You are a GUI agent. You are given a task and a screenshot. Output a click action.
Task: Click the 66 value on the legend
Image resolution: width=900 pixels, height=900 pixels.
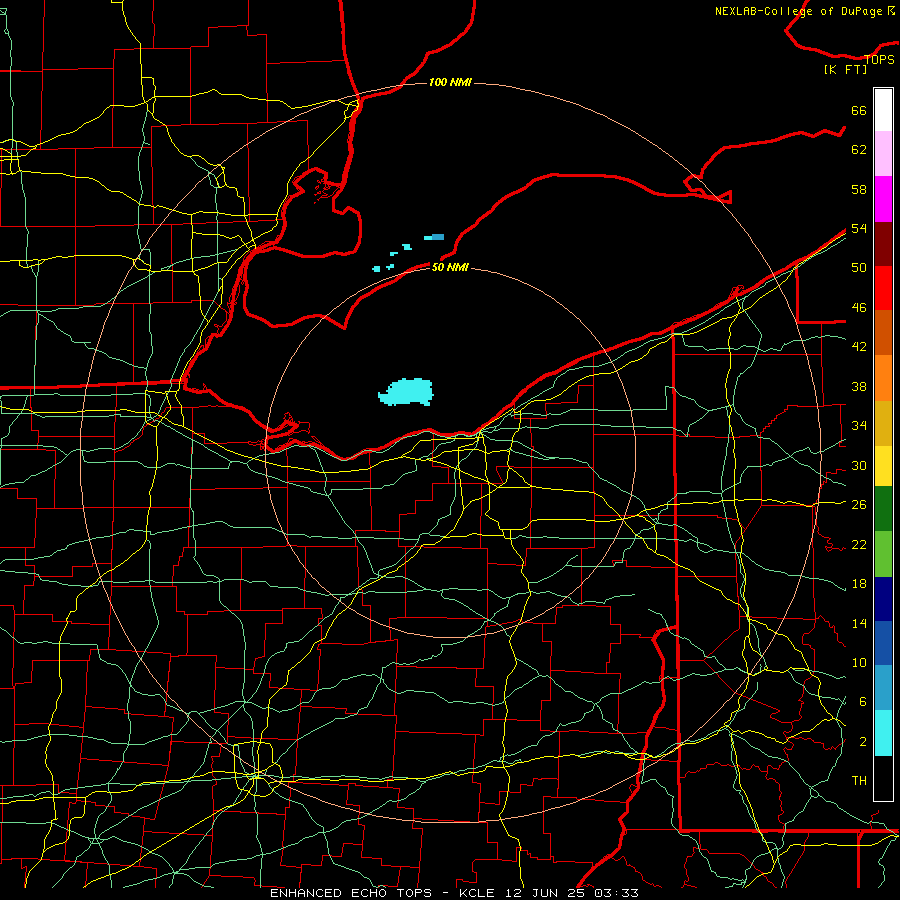click(859, 111)
